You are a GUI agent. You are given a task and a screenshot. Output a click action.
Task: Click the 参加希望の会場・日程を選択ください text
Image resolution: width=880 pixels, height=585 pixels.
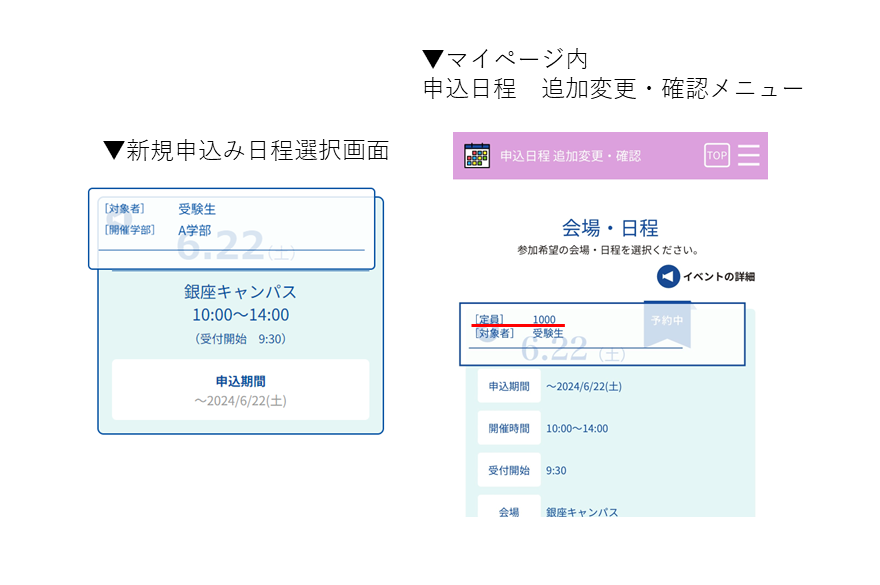(607, 250)
